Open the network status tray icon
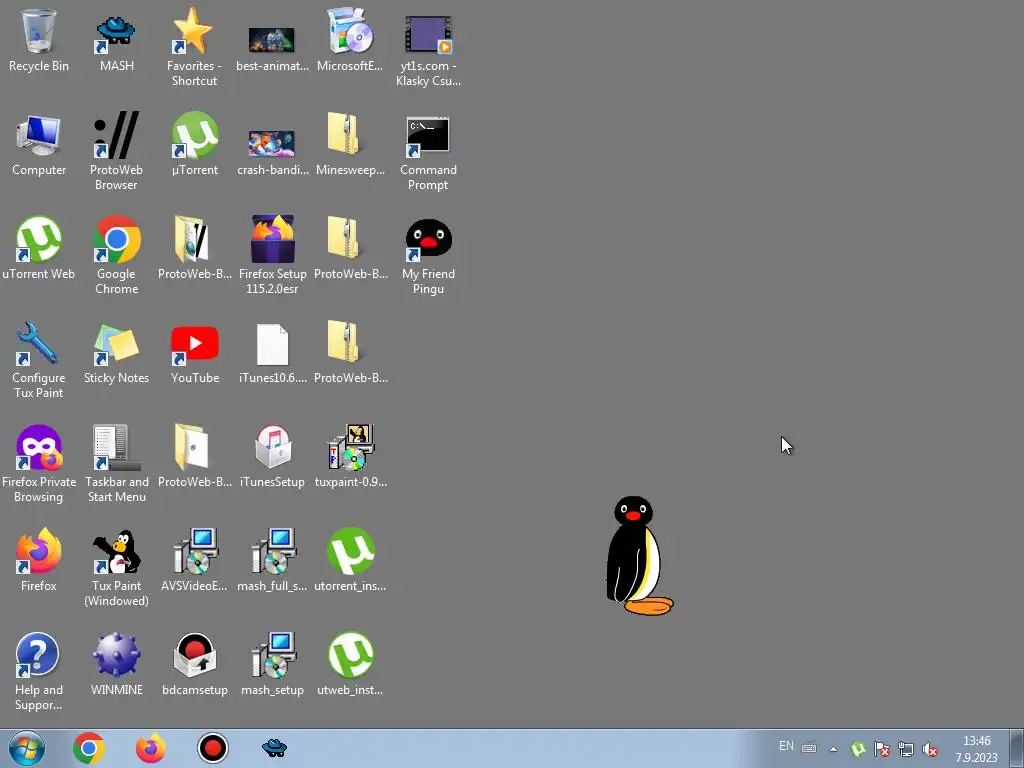This screenshot has height=768, width=1024. (906, 748)
